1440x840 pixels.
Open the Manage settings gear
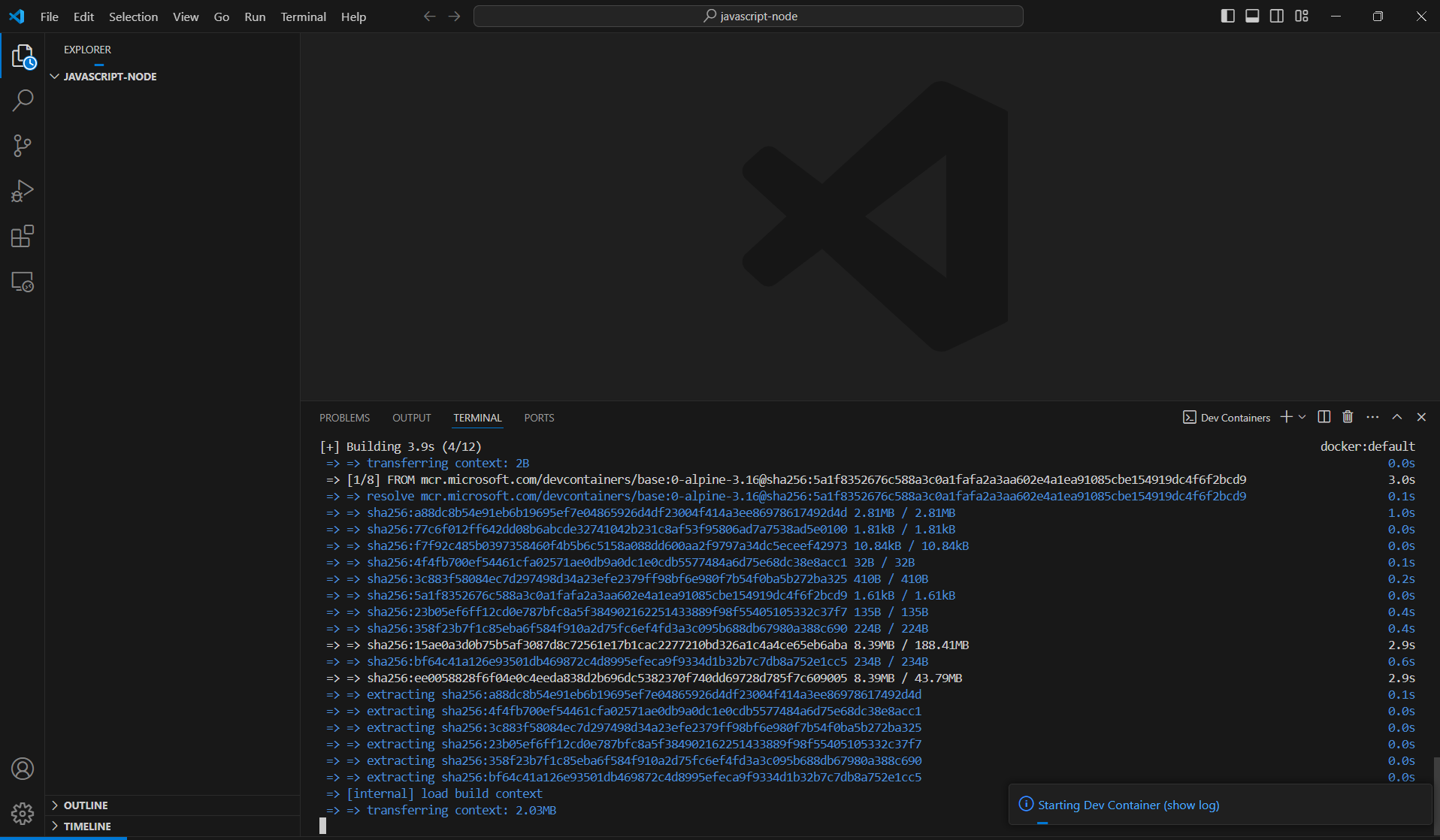[23, 814]
